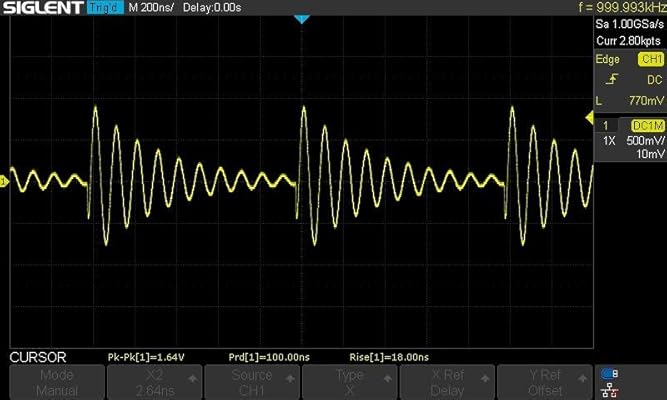The width and height of the screenshot is (667, 400).
Task: Click the channel 1 number tab
Action: (605, 126)
